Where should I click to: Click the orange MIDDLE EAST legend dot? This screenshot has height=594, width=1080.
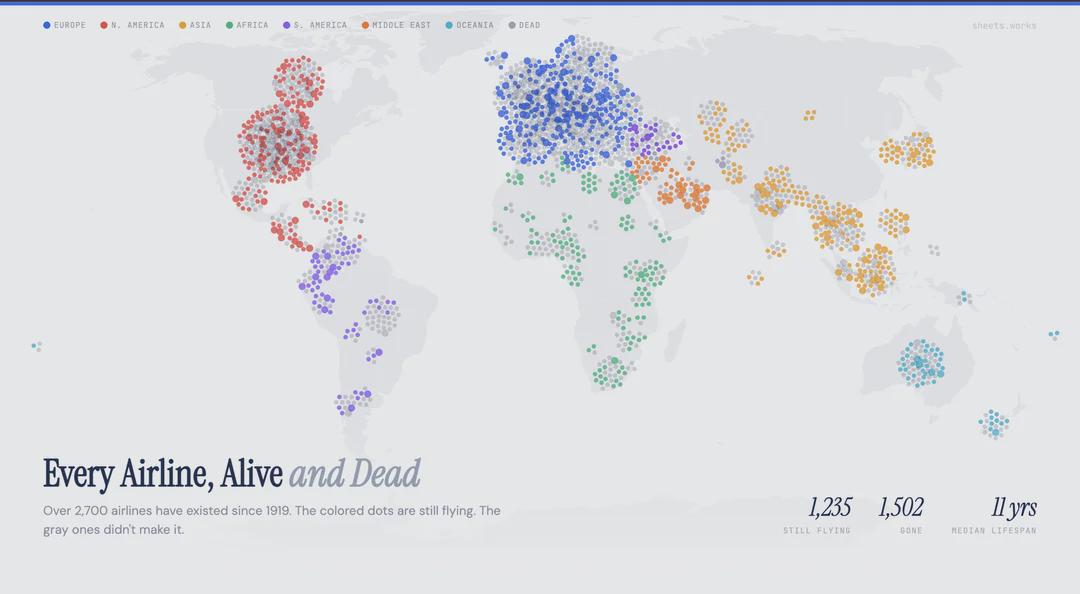pos(367,25)
